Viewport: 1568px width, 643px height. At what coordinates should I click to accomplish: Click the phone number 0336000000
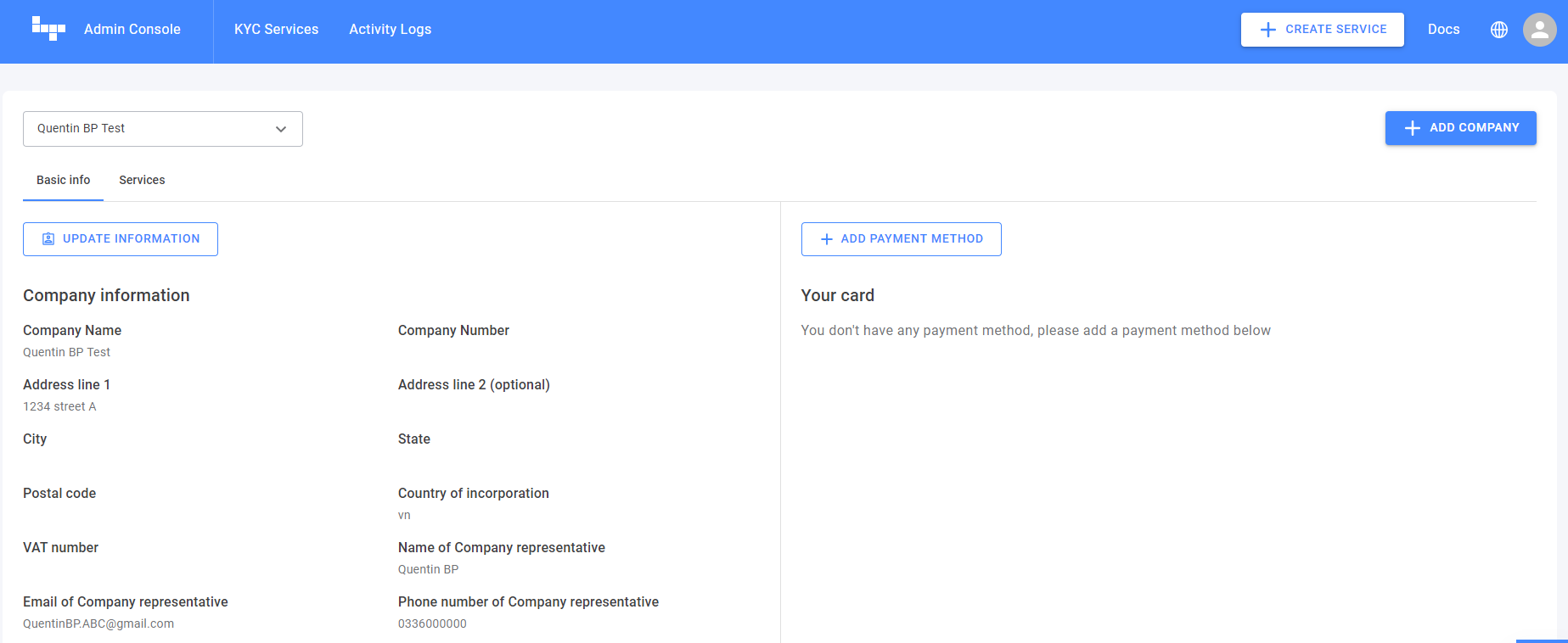tap(432, 623)
